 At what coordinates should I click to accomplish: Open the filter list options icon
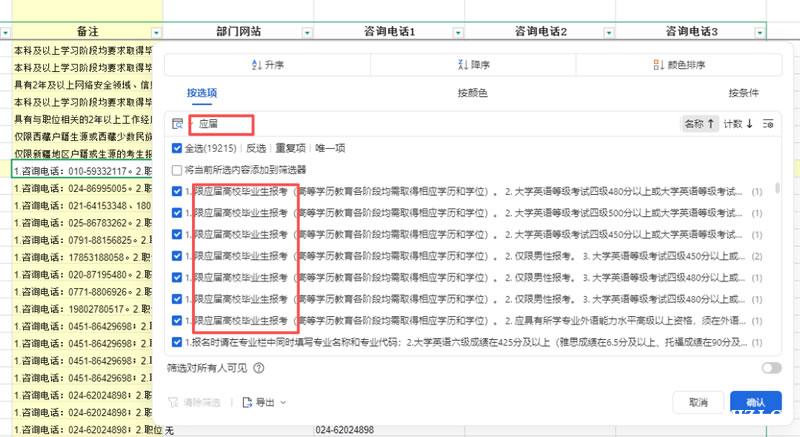click(768, 124)
